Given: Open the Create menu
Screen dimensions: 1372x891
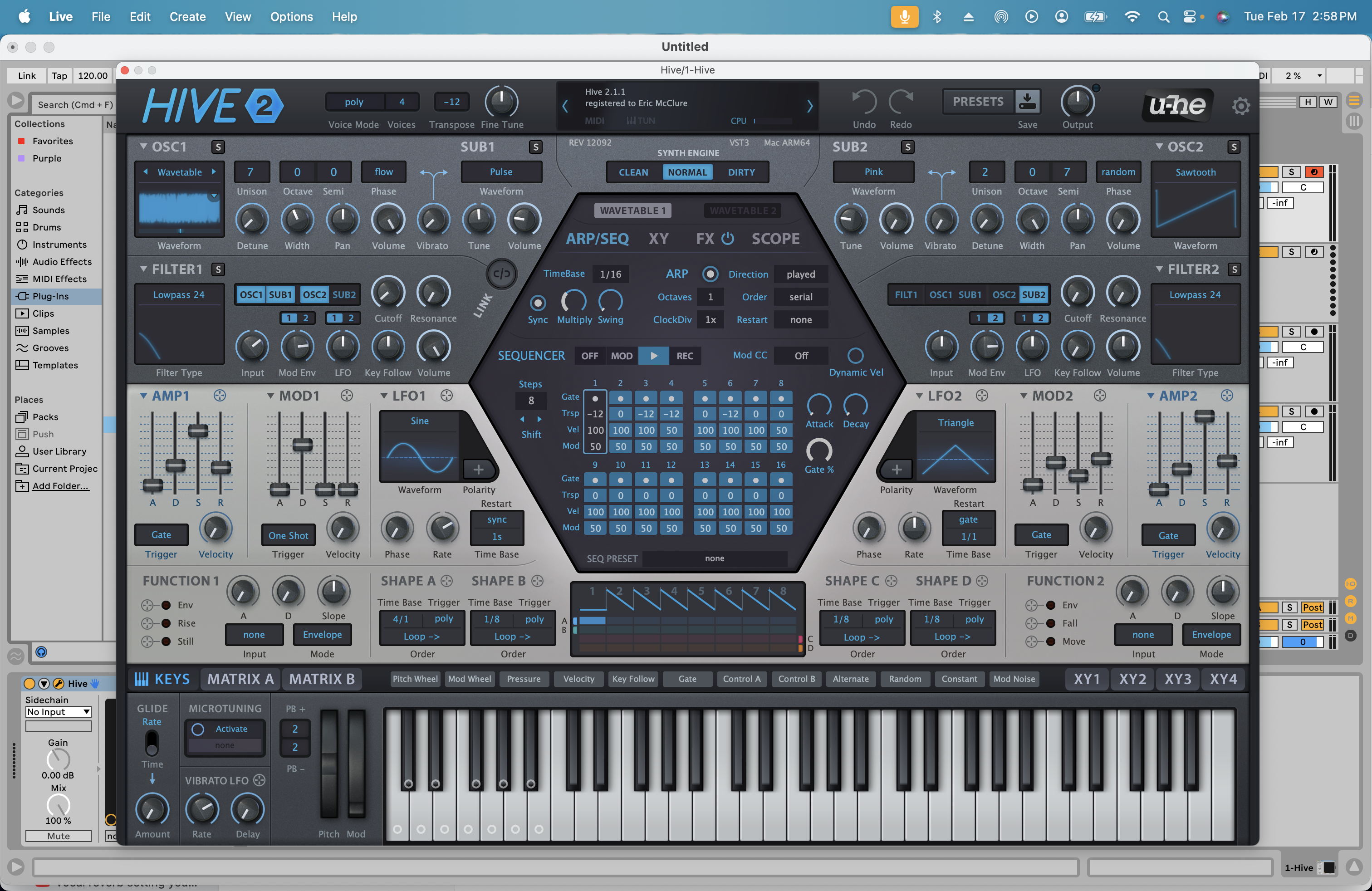Looking at the screenshot, I should (x=187, y=17).
